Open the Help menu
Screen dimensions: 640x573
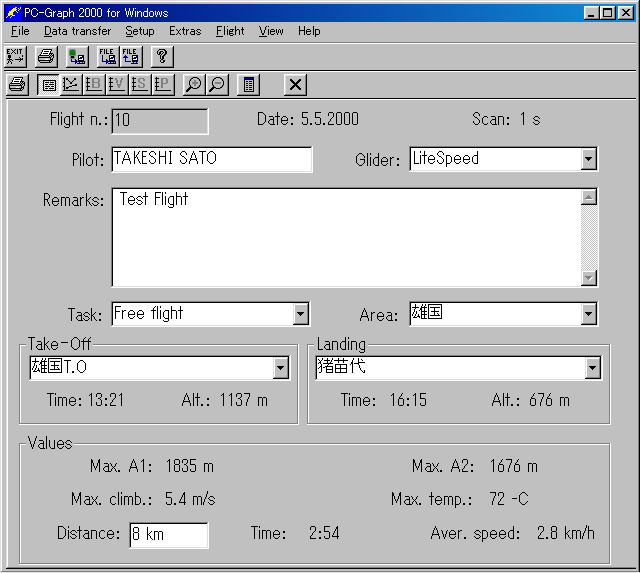[x=309, y=31]
